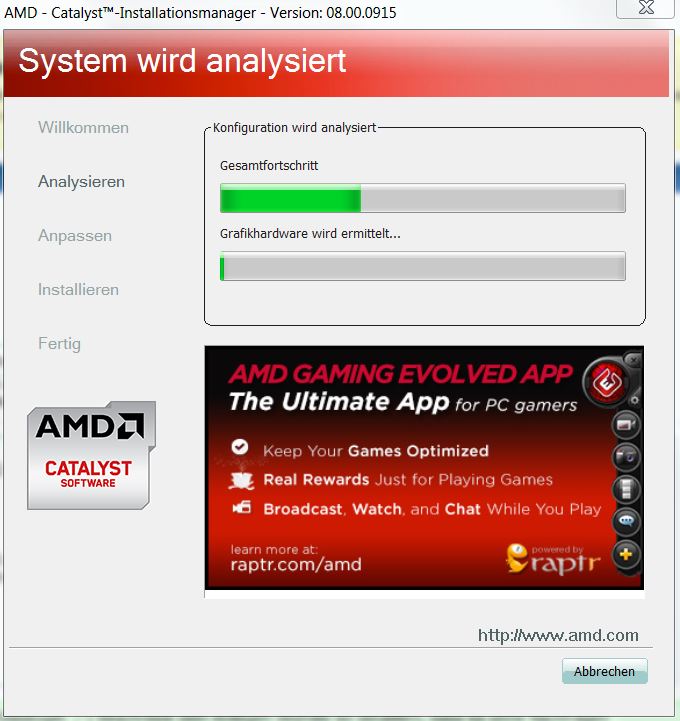Screen dimensions: 680x721
Task: Click raptr.com/amd text in the banner
Action: 296,564
